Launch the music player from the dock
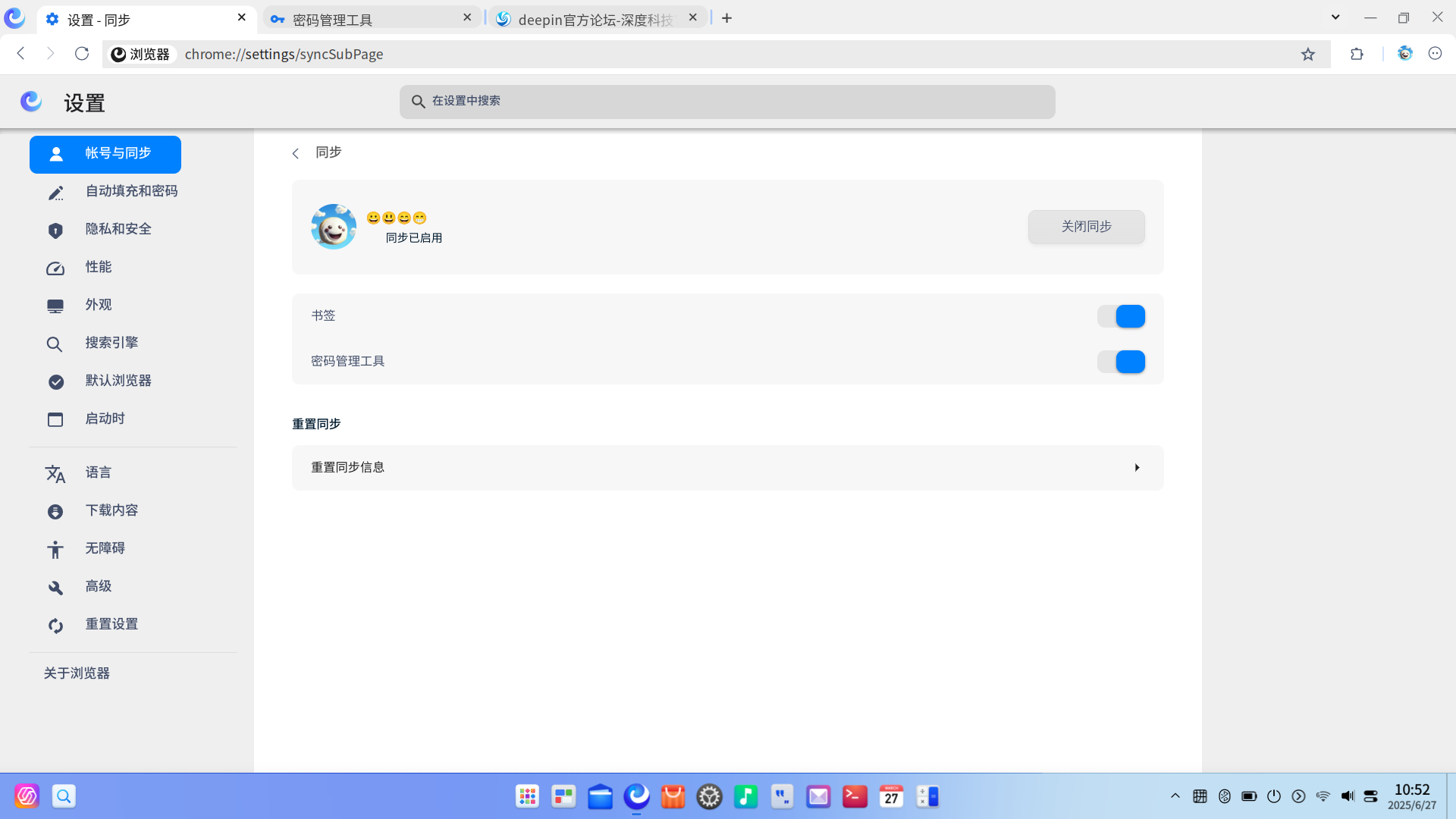 (x=745, y=796)
